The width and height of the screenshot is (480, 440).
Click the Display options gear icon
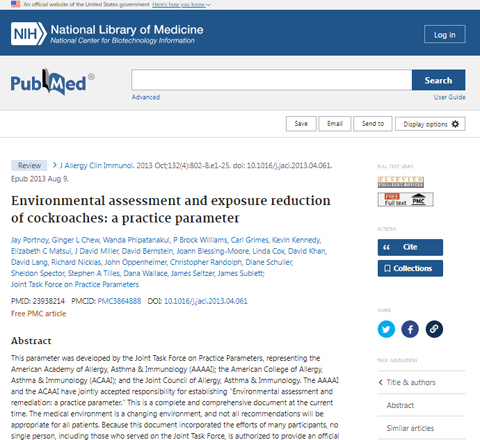pyautogui.click(x=455, y=124)
